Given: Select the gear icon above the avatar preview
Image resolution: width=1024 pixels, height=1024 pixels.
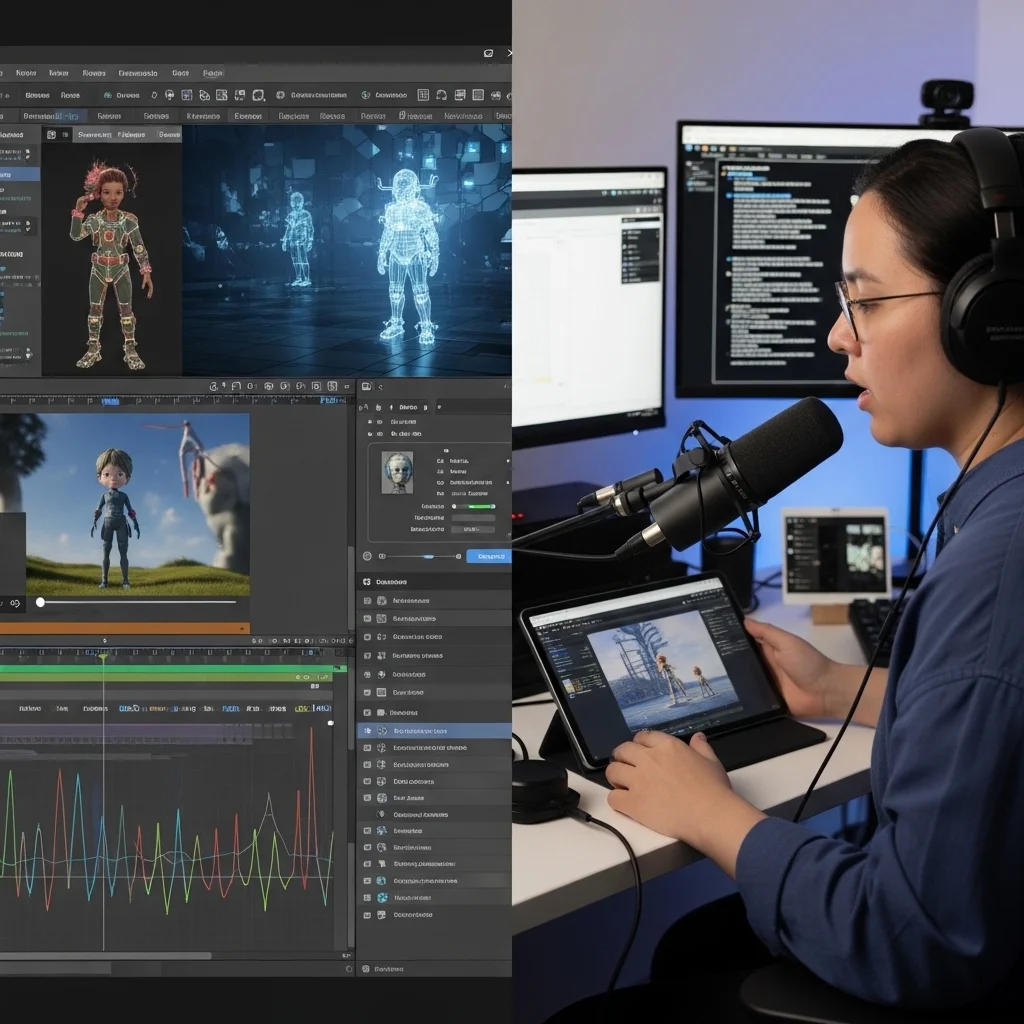Looking at the screenshot, I should pos(446,450).
